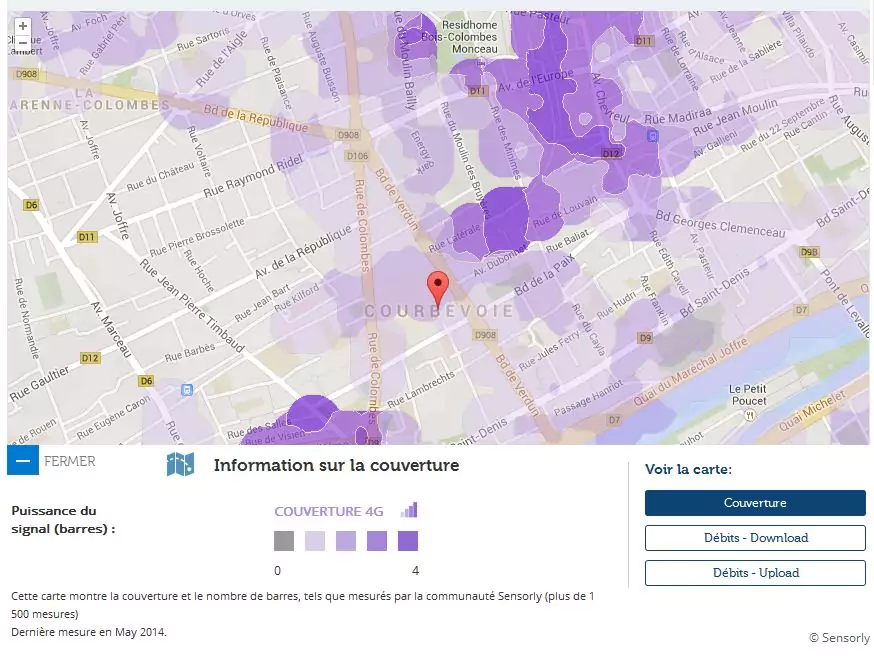The width and height of the screenshot is (874, 659).
Task: Click the map icon beside coverage information
Action: pos(180,464)
